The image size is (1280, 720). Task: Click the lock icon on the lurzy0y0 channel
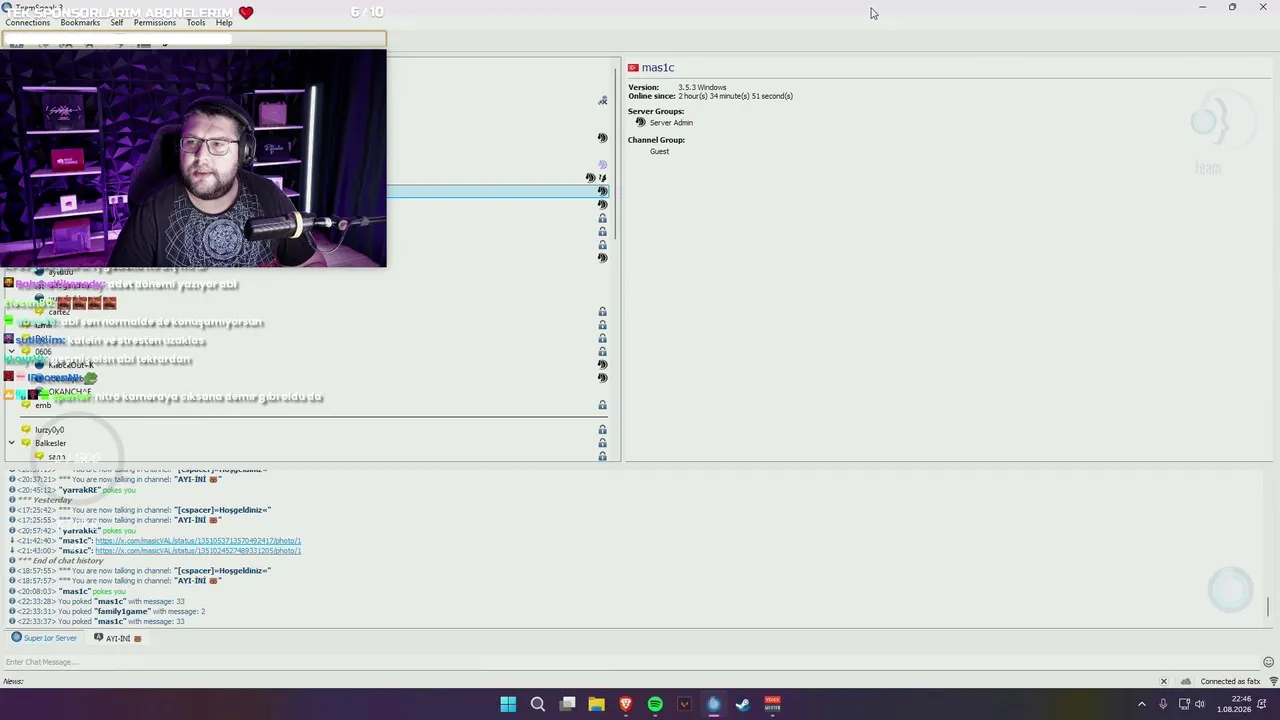point(602,430)
